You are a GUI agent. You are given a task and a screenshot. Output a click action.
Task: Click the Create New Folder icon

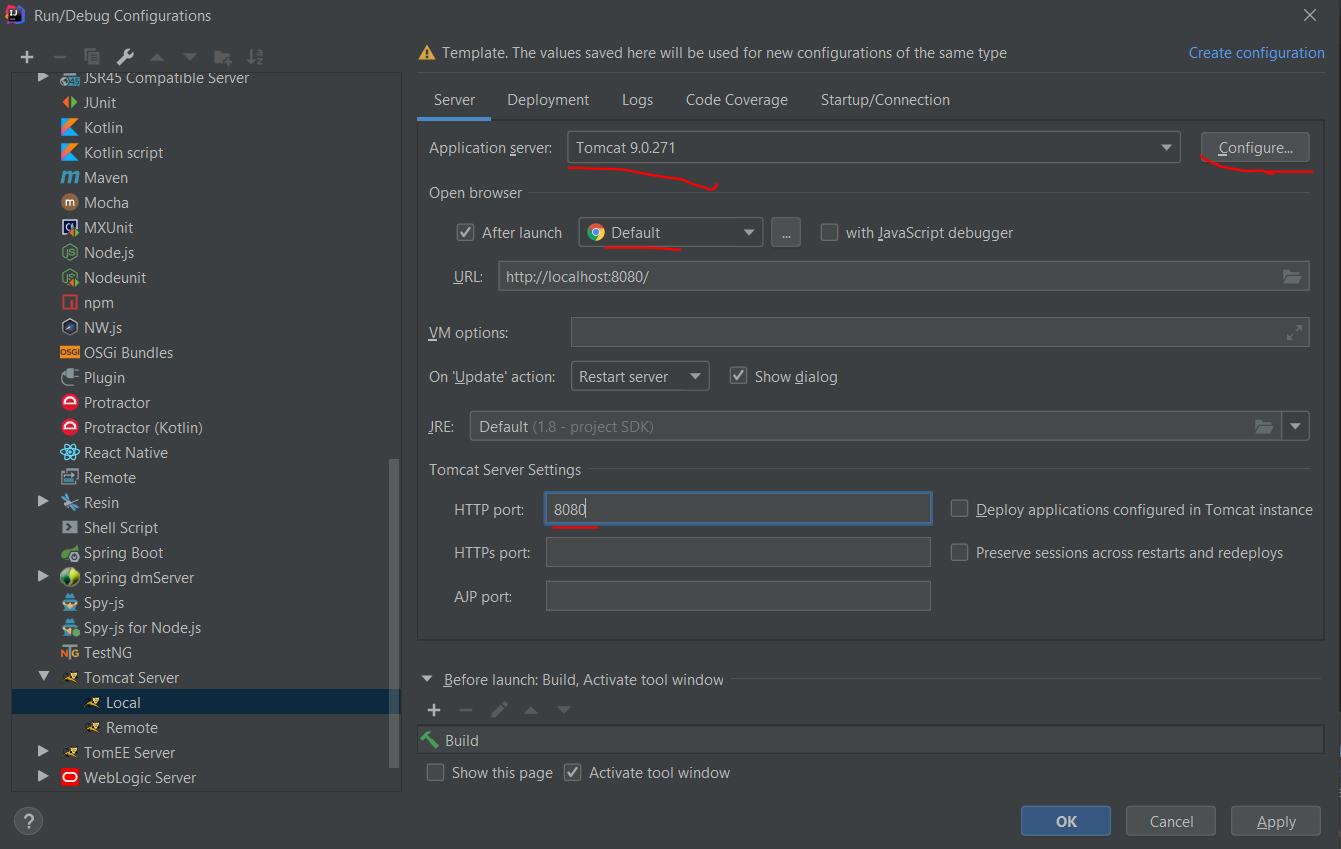click(223, 57)
